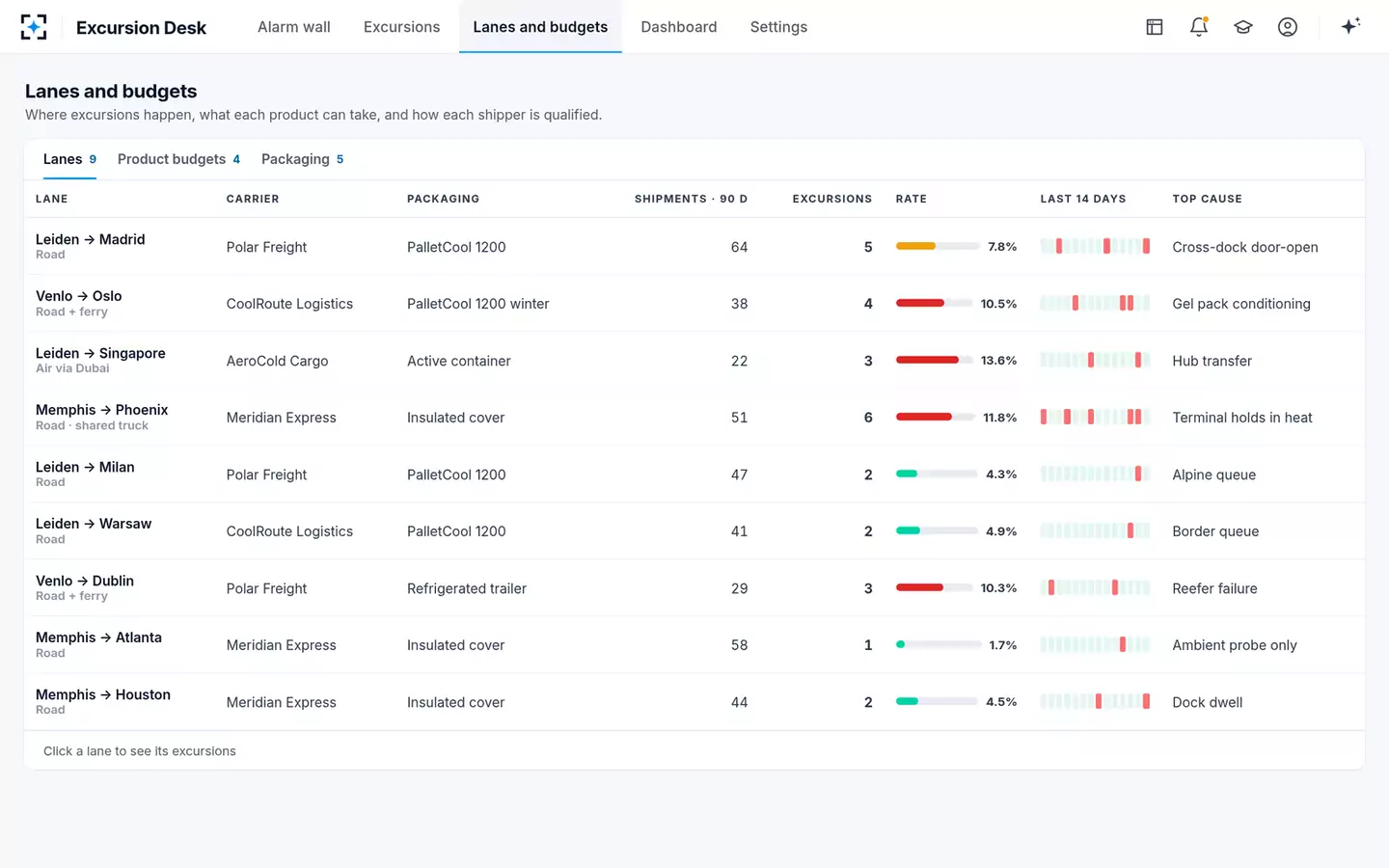
Task: Open the Dashboard tab
Action: pos(679,27)
